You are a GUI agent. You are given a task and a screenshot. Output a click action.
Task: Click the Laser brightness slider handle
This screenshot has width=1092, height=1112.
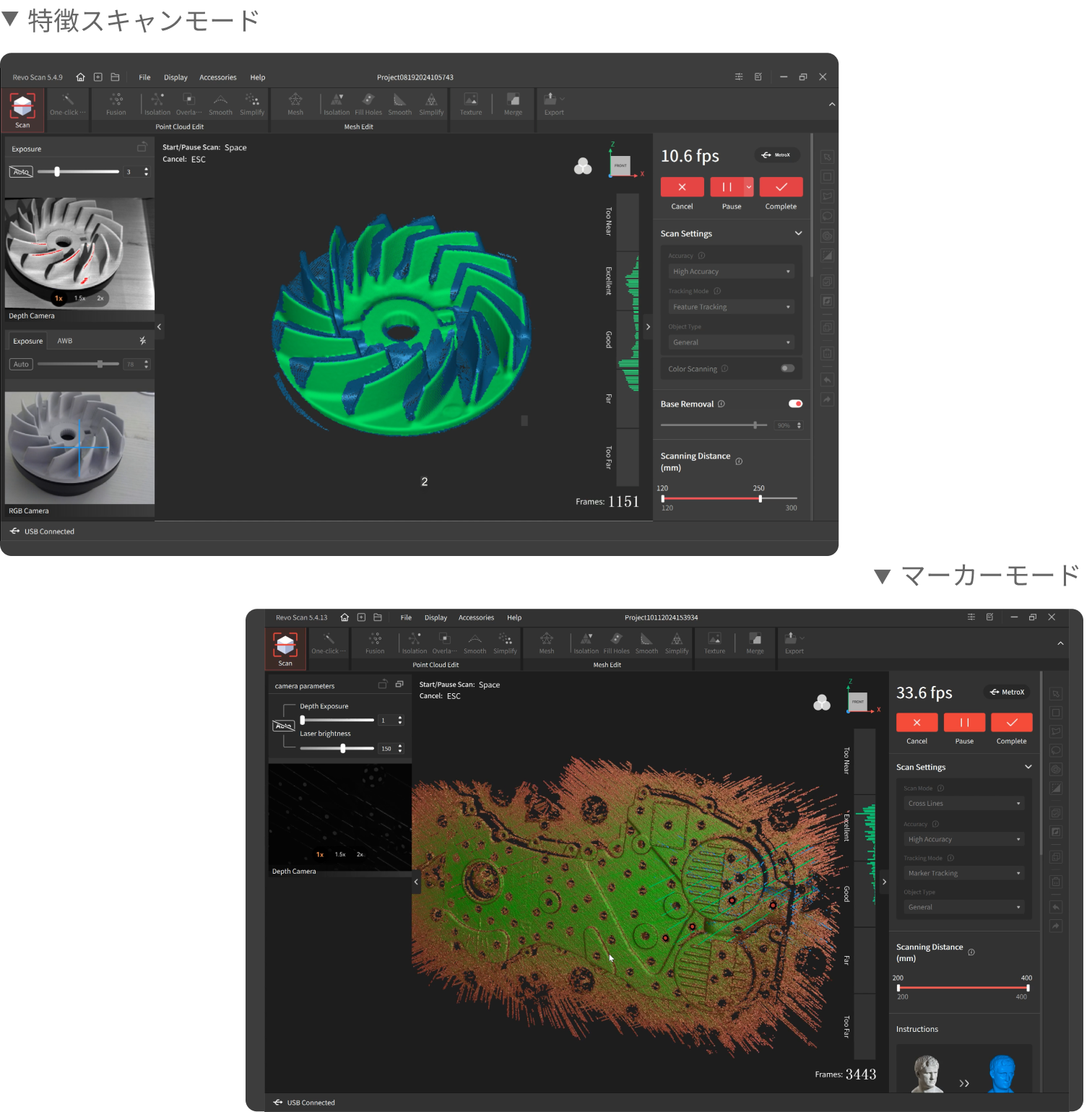coord(343,749)
